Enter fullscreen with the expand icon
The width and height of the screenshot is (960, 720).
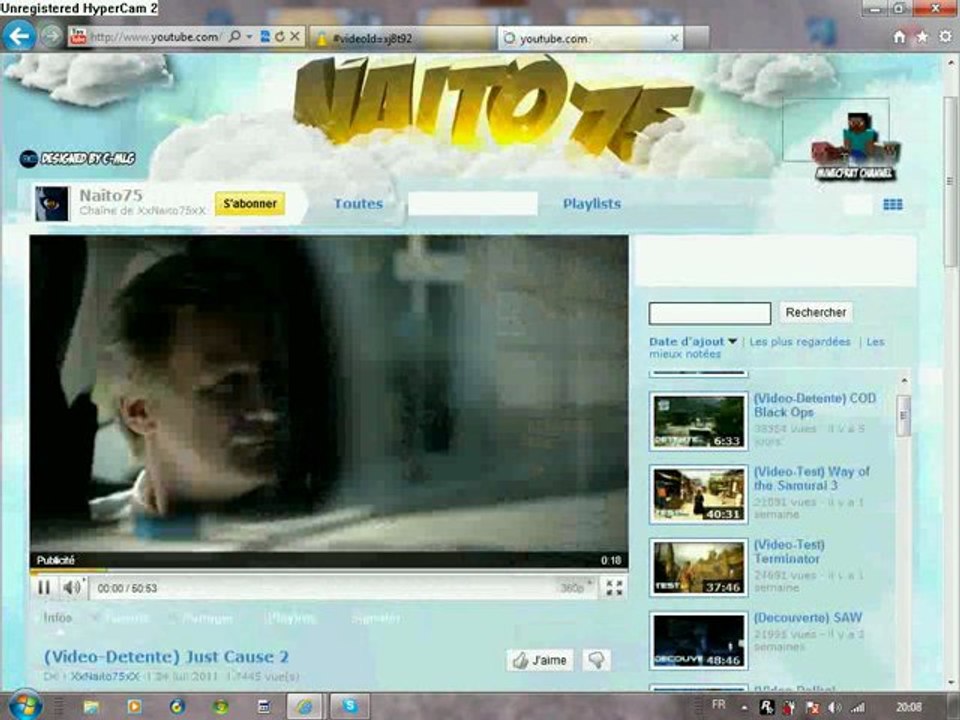614,588
